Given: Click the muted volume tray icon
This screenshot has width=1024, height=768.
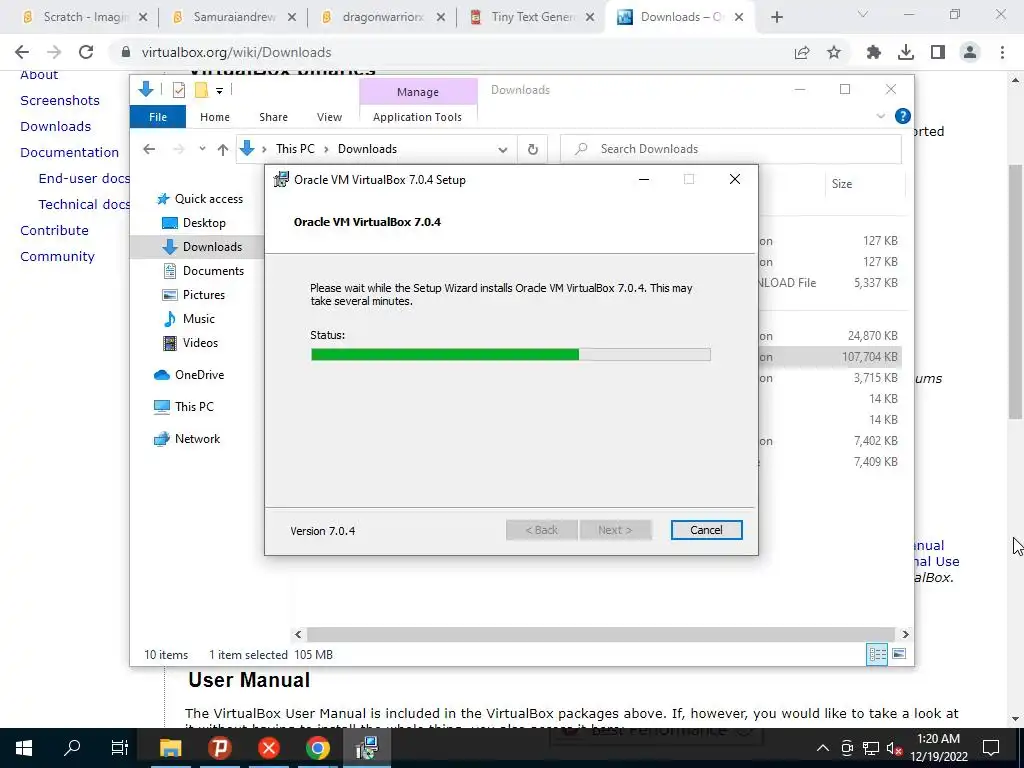Looking at the screenshot, I should [x=894, y=748].
